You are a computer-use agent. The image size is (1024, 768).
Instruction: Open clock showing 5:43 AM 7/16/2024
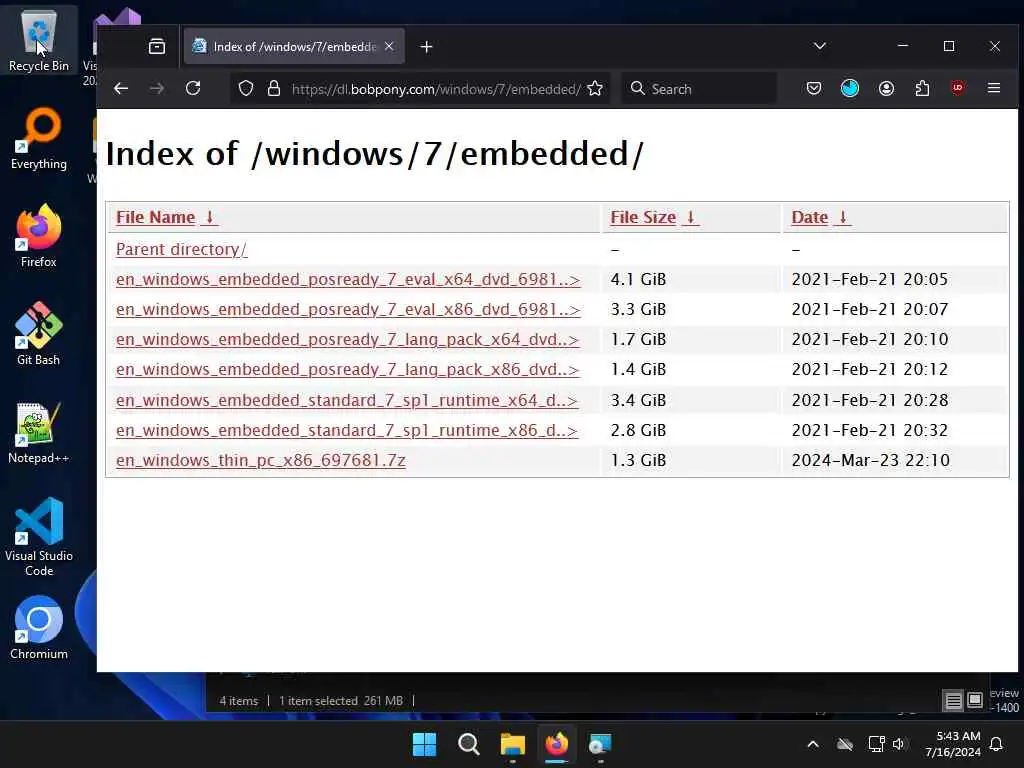(953, 744)
